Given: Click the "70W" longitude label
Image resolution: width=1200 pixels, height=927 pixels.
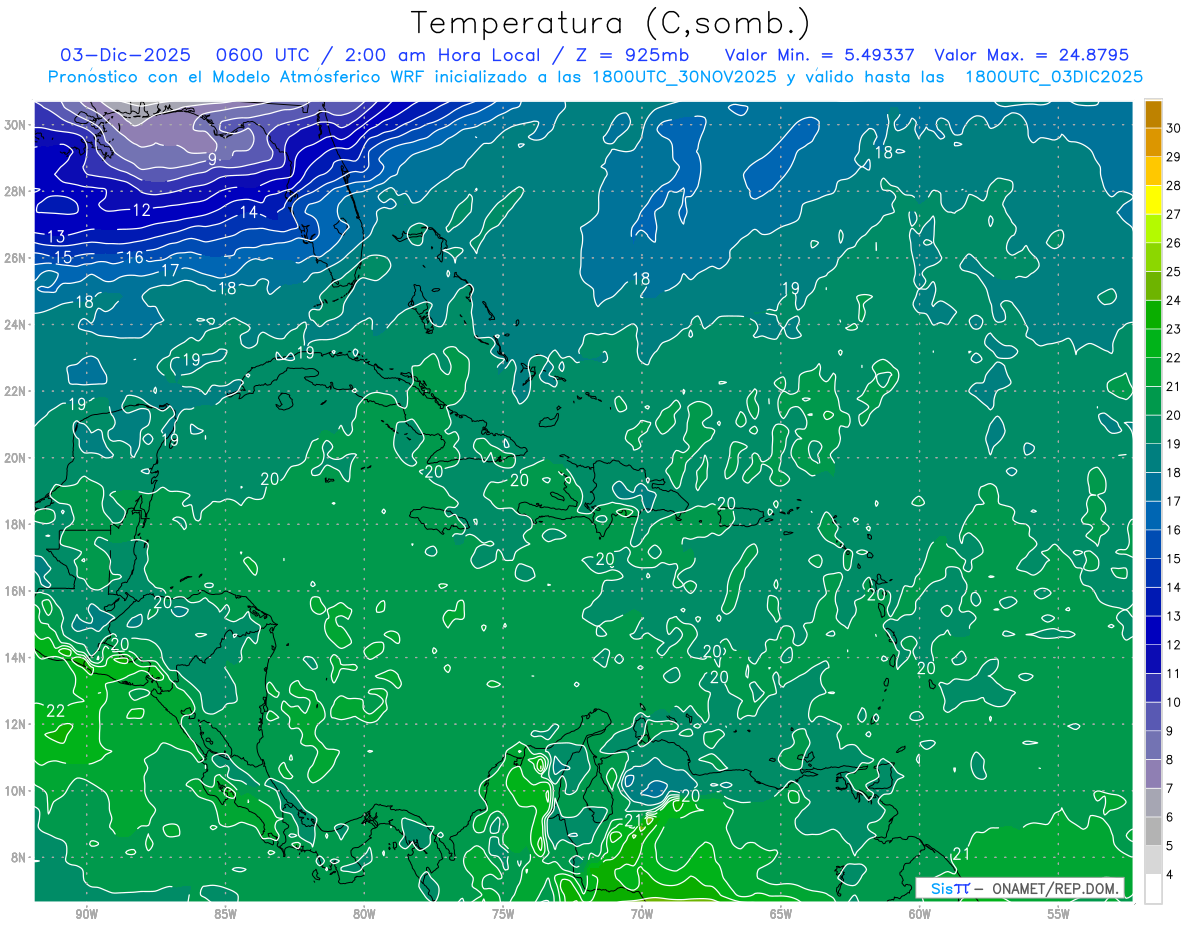Looking at the screenshot, I should click(x=642, y=914).
